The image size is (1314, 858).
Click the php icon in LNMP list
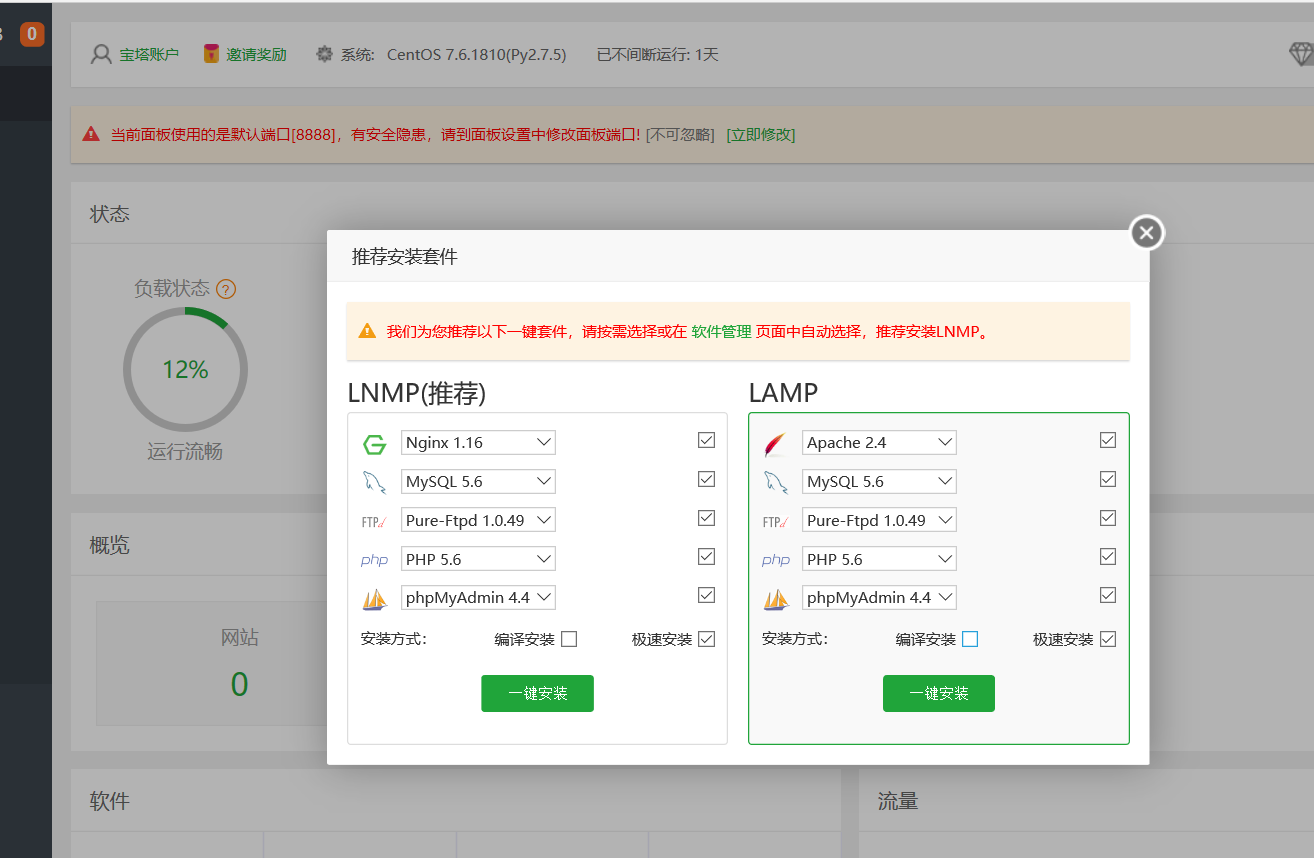coord(374,560)
